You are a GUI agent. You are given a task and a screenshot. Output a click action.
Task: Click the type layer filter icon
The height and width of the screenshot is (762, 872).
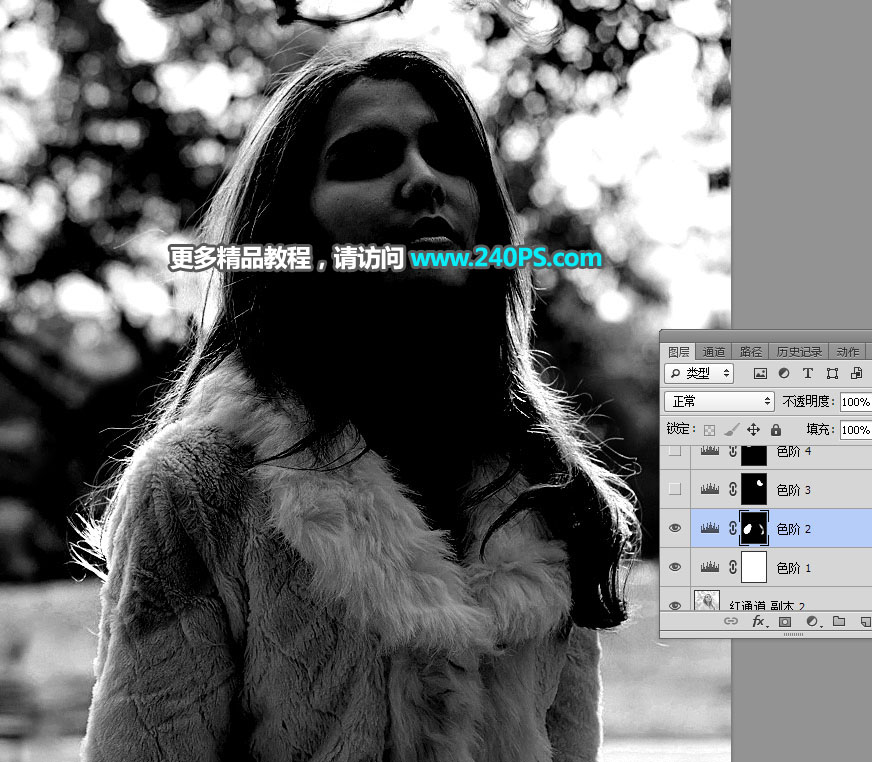(x=808, y=373)
